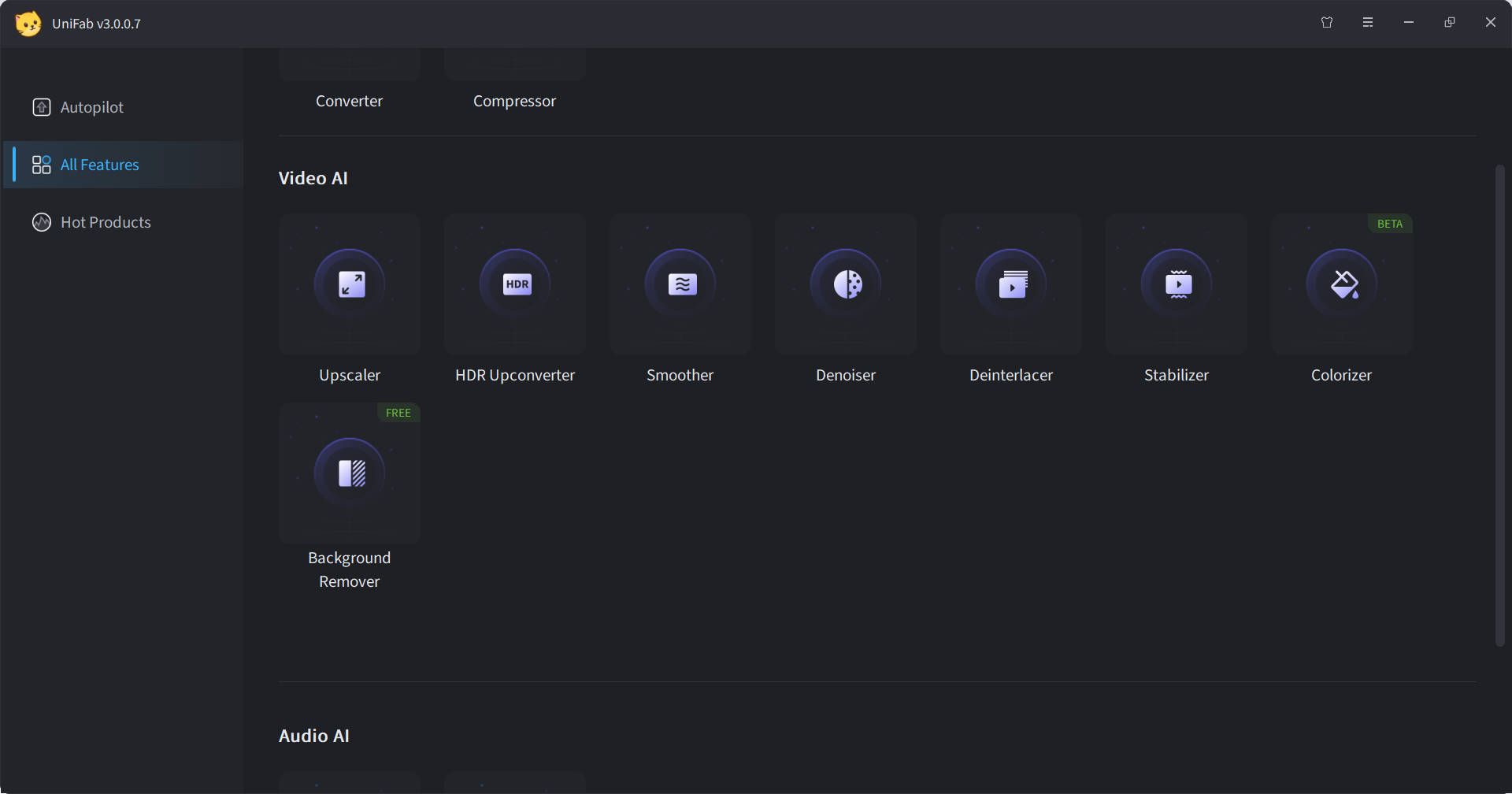This screenshot has width=1512, height=794.
Task: Click the HDR Upconverter text label
Action: coord(515,375)
